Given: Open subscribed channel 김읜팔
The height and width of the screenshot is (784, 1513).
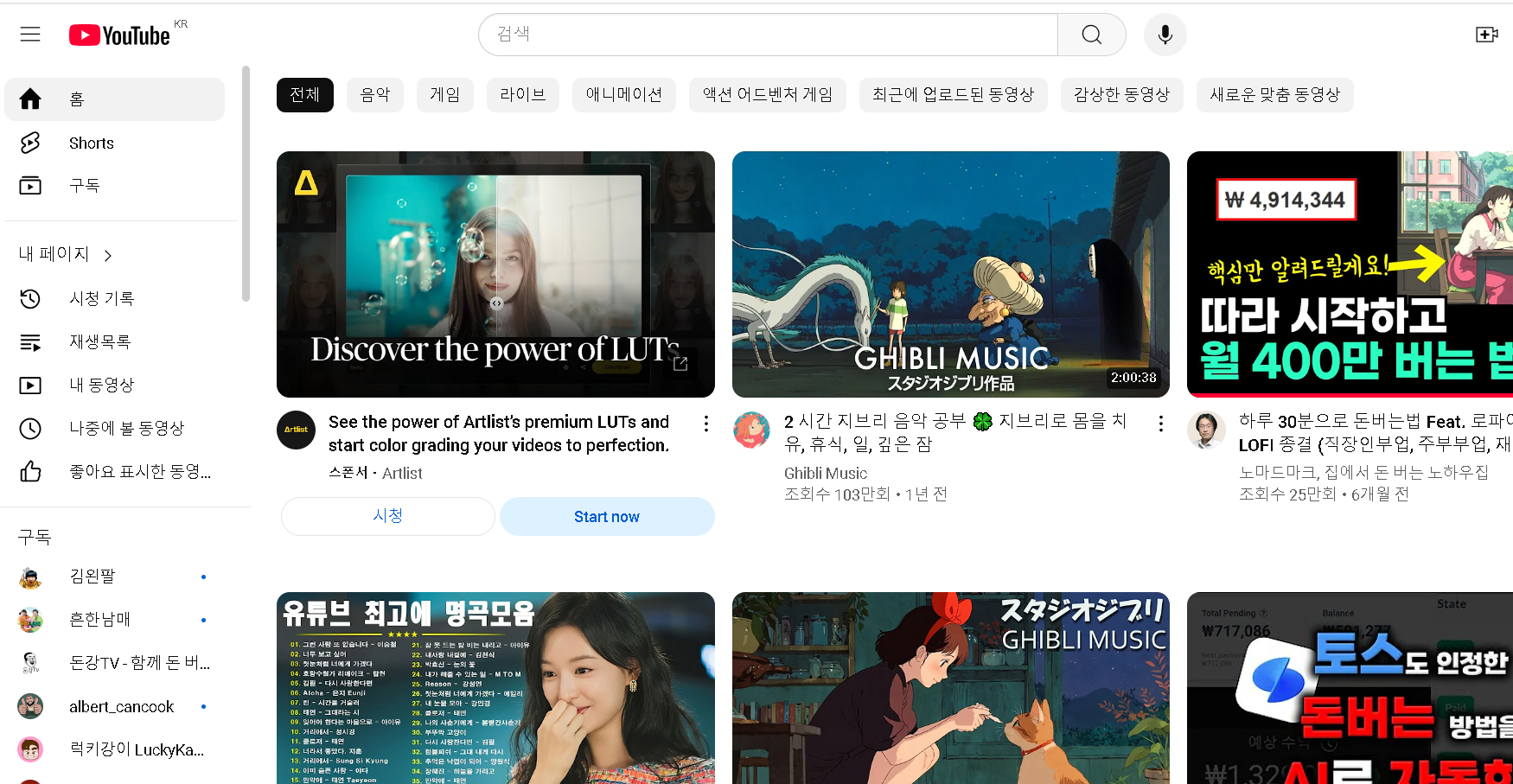Looking at the screenshot, I should tap(115, 577).
